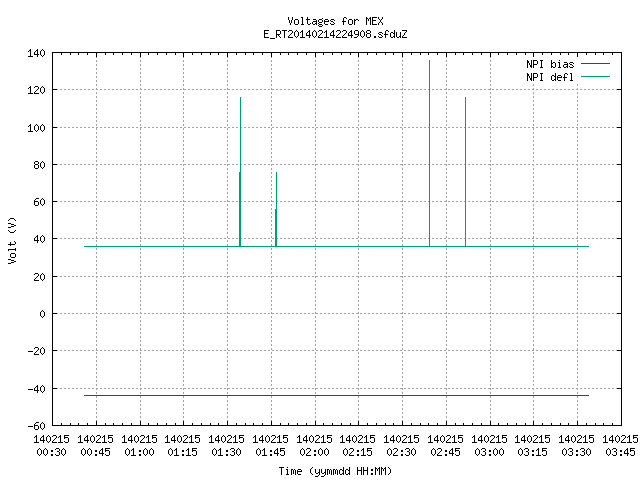Click the x-axis time label 02:00

click(314, 452)
